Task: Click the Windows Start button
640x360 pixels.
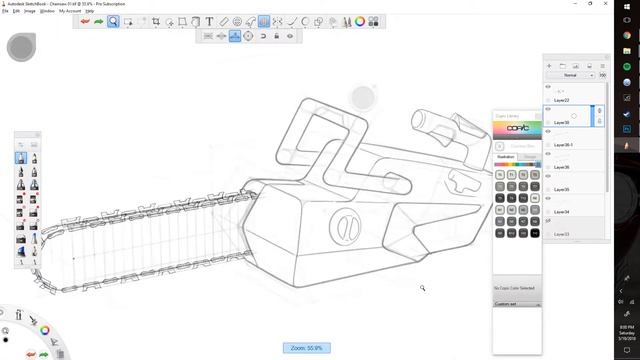Action: point(627,6)
